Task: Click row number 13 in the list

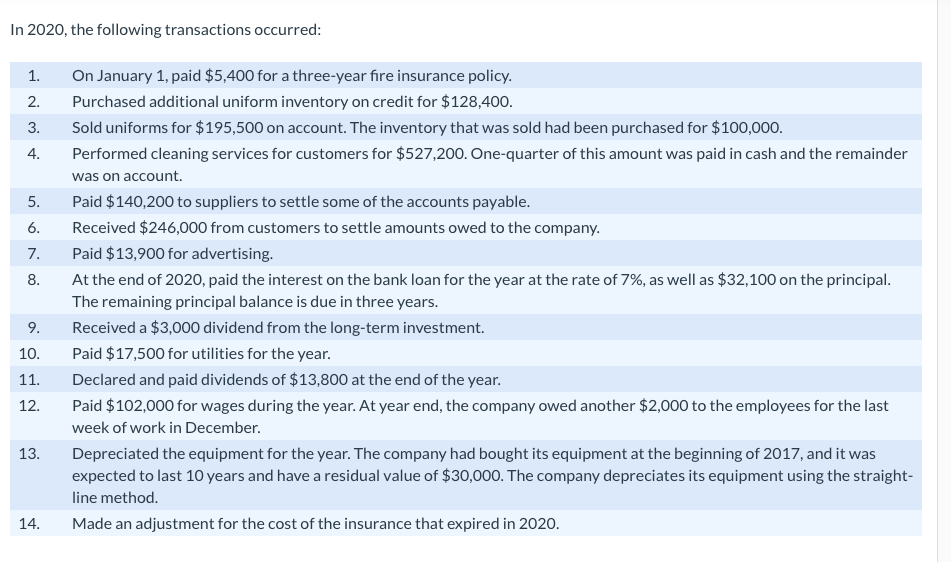Action: coord(29,453)
